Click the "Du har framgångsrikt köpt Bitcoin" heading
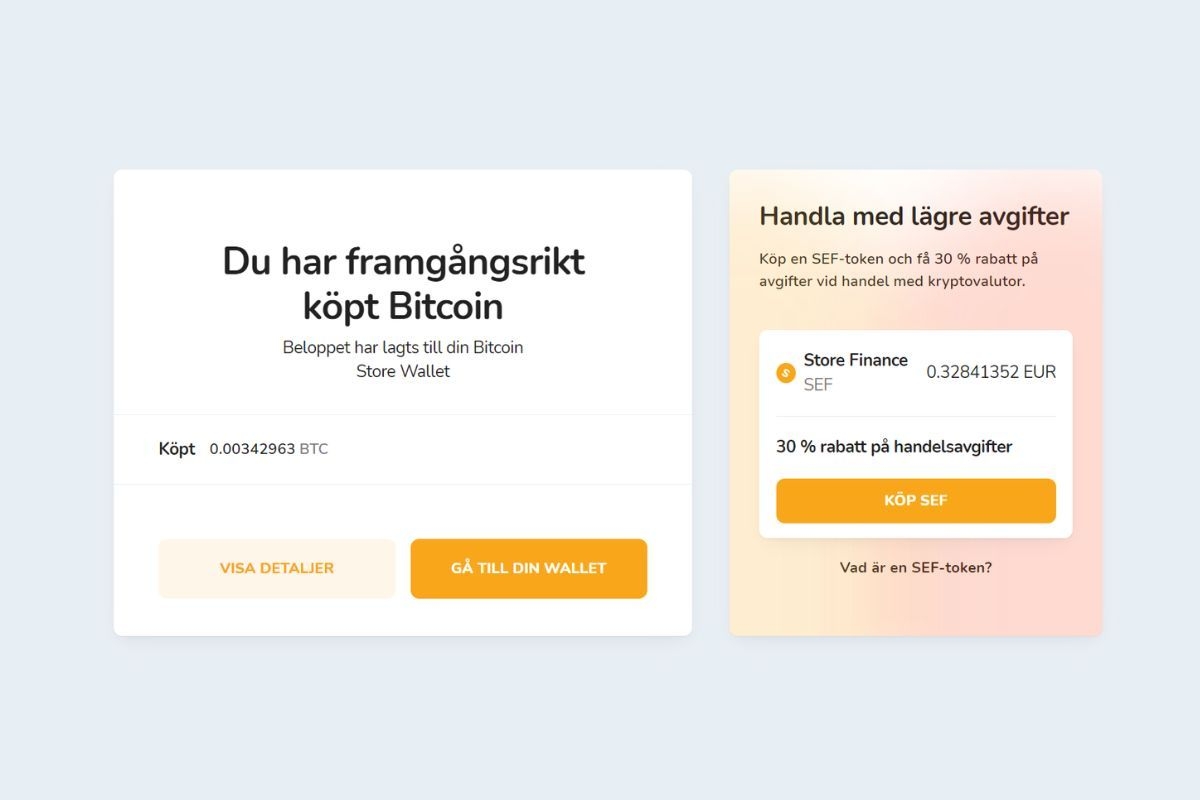The image size is (1200, 800). click(403, 283)
